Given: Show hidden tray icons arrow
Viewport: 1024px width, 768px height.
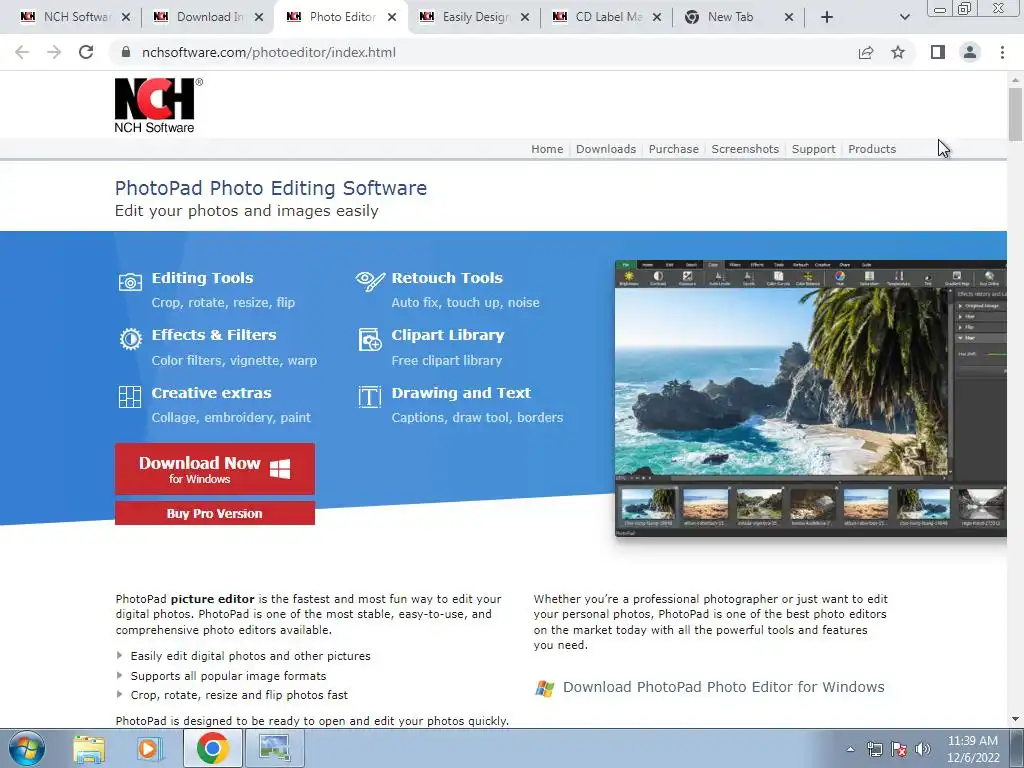Looking at the screenshot, I should coord(850,749).
